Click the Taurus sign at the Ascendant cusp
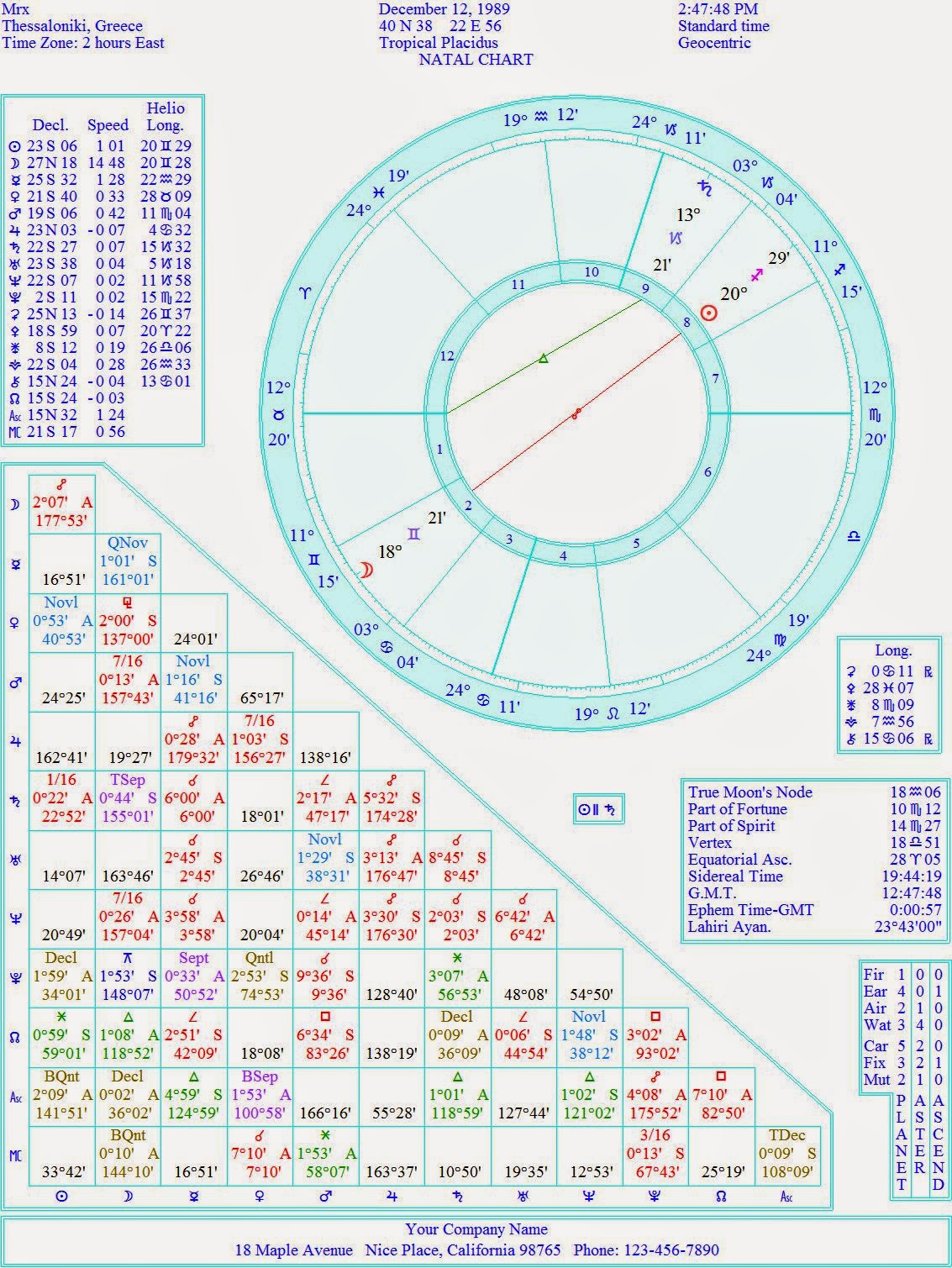Viewport: 952px width, 1268px height. [278, 414]
